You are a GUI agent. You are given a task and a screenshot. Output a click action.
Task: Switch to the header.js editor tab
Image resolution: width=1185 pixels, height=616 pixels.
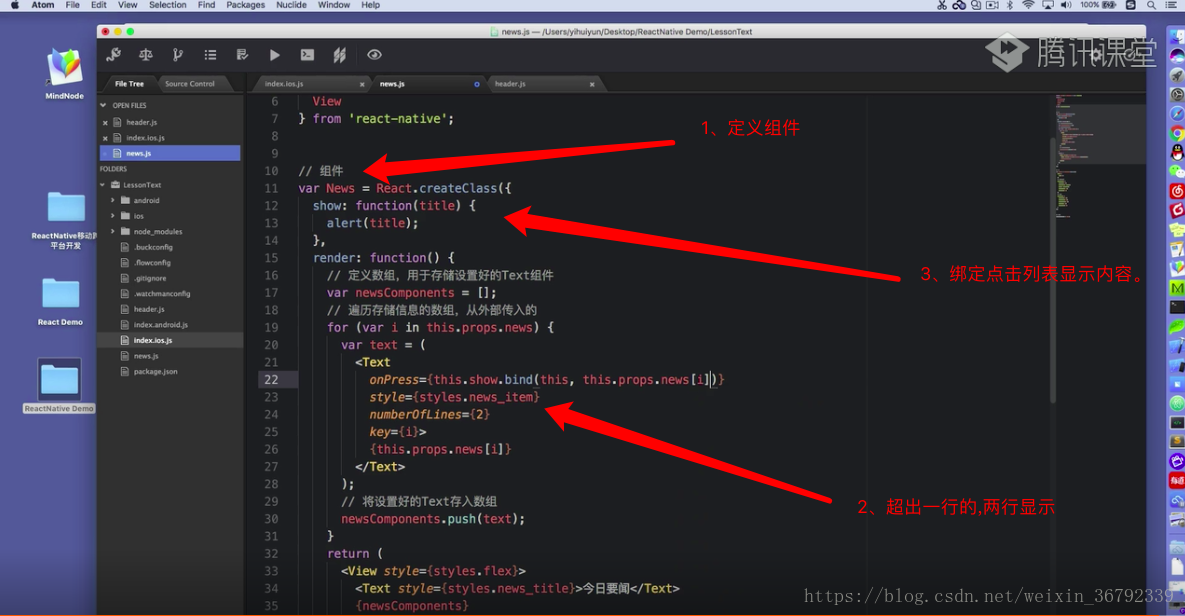542,84
